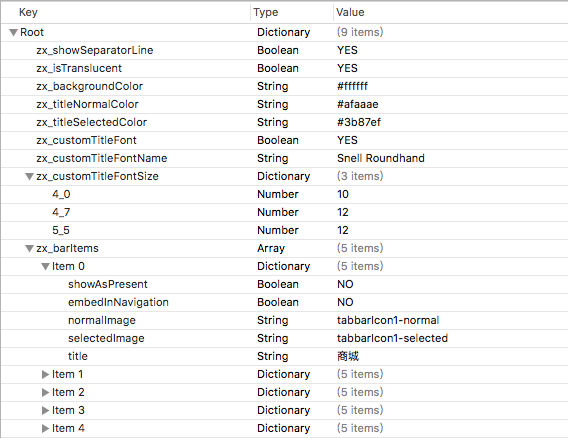Select the zx_isTranslucent YES value
The height and width of the screenshot is (438, 568).
click(347, 68)
